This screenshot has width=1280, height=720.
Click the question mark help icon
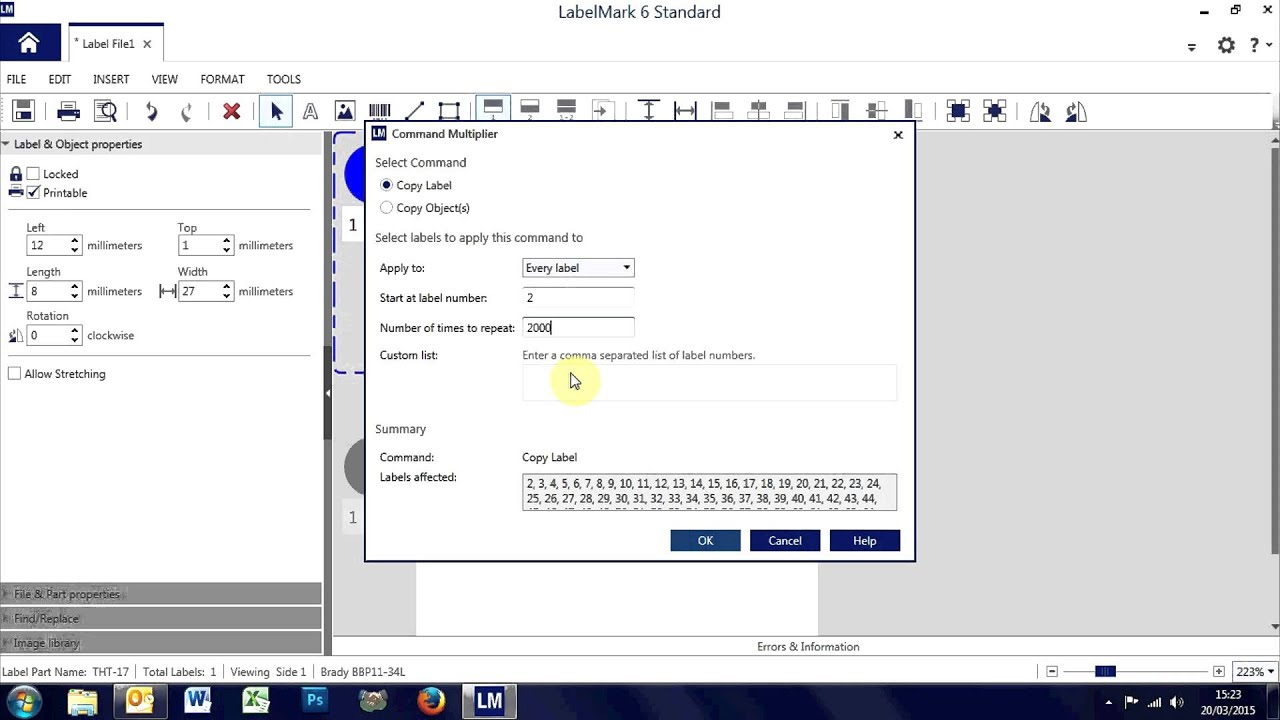tap(1256, 45)
